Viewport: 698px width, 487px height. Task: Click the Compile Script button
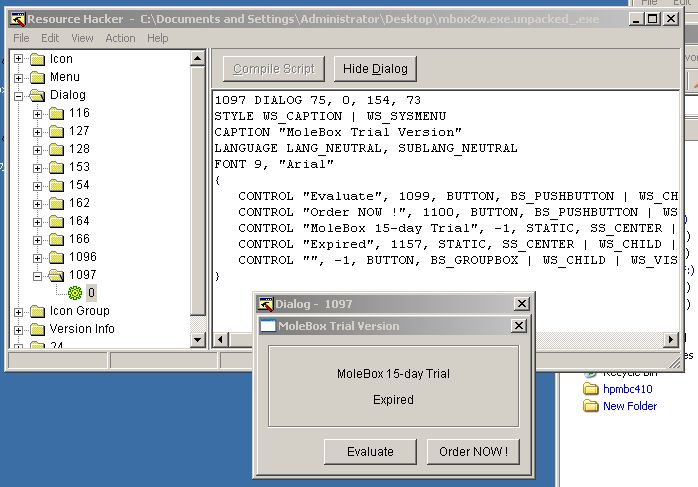[274, 69]
